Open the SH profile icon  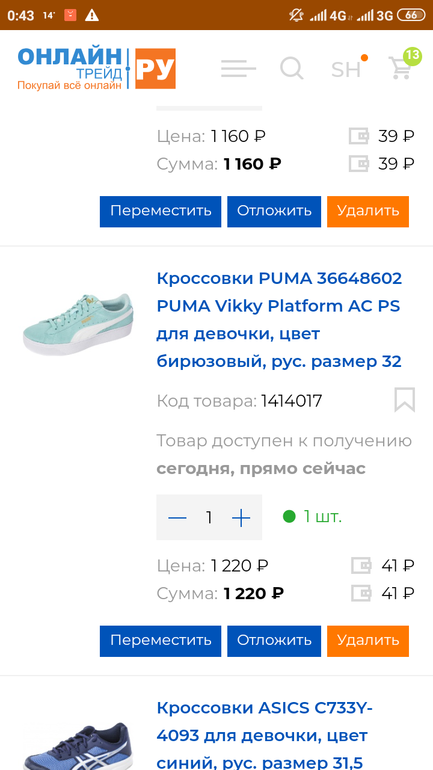[x=346, y=69]
